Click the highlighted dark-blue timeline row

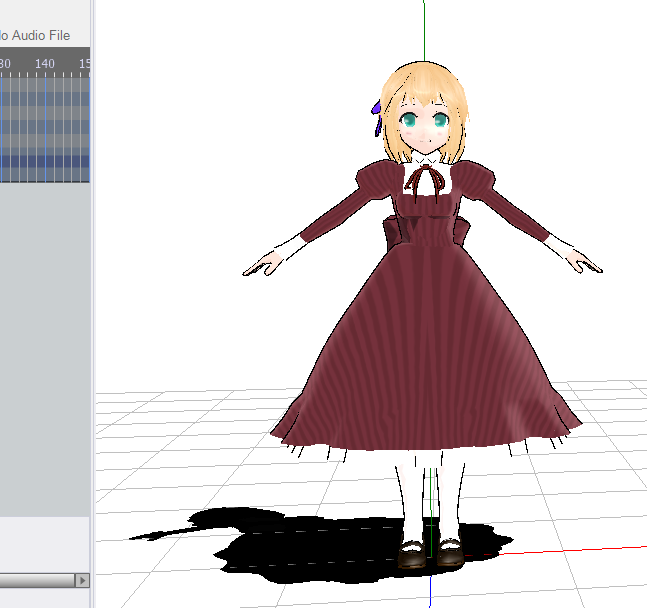coord(45,161)
